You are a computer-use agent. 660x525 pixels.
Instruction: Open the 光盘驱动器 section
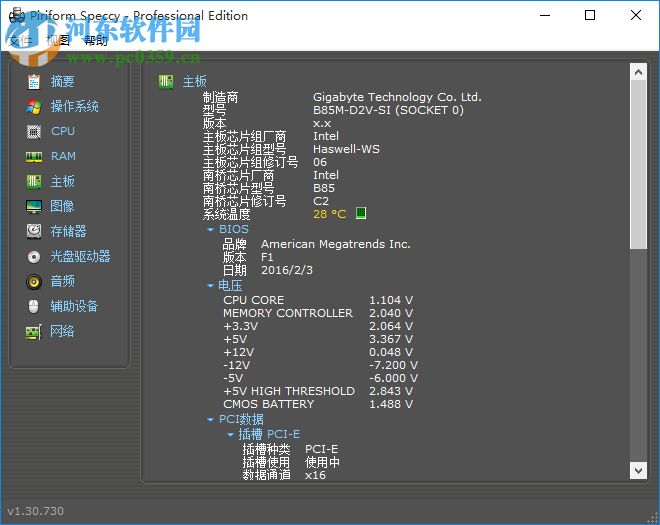(80, 256)
